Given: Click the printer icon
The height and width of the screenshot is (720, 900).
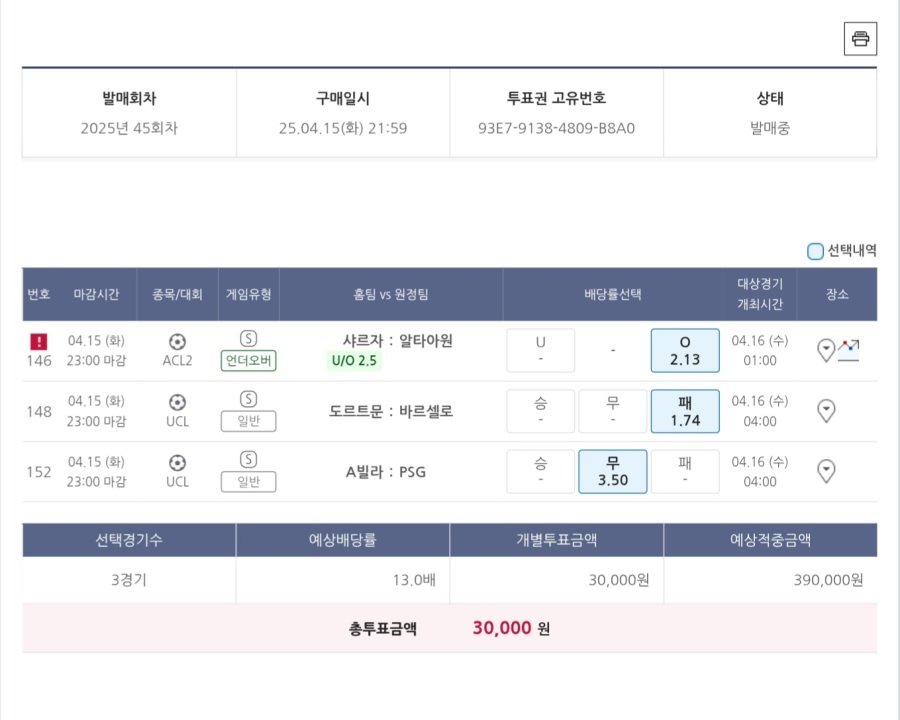Looking at the screenshot, I should [x=860, y=38].
